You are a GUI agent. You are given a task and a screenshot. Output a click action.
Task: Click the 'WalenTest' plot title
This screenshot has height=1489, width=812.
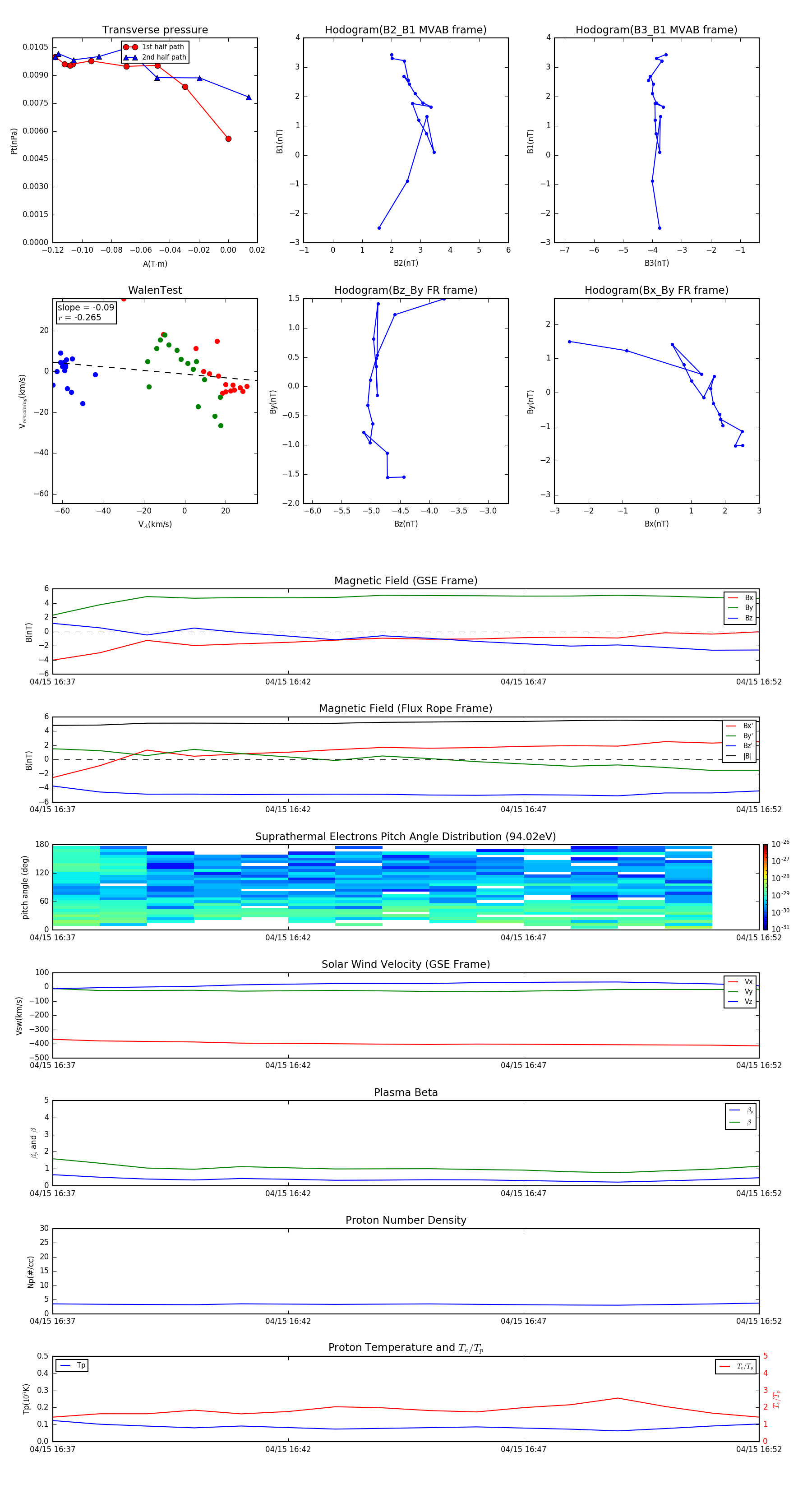click(x=155, y=290)
